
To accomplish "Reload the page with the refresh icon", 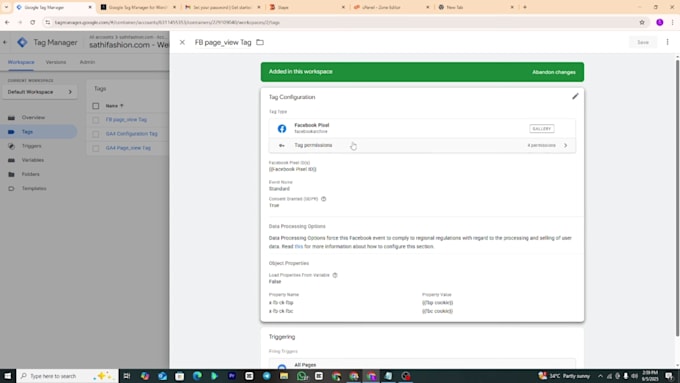I will (33, 22).
